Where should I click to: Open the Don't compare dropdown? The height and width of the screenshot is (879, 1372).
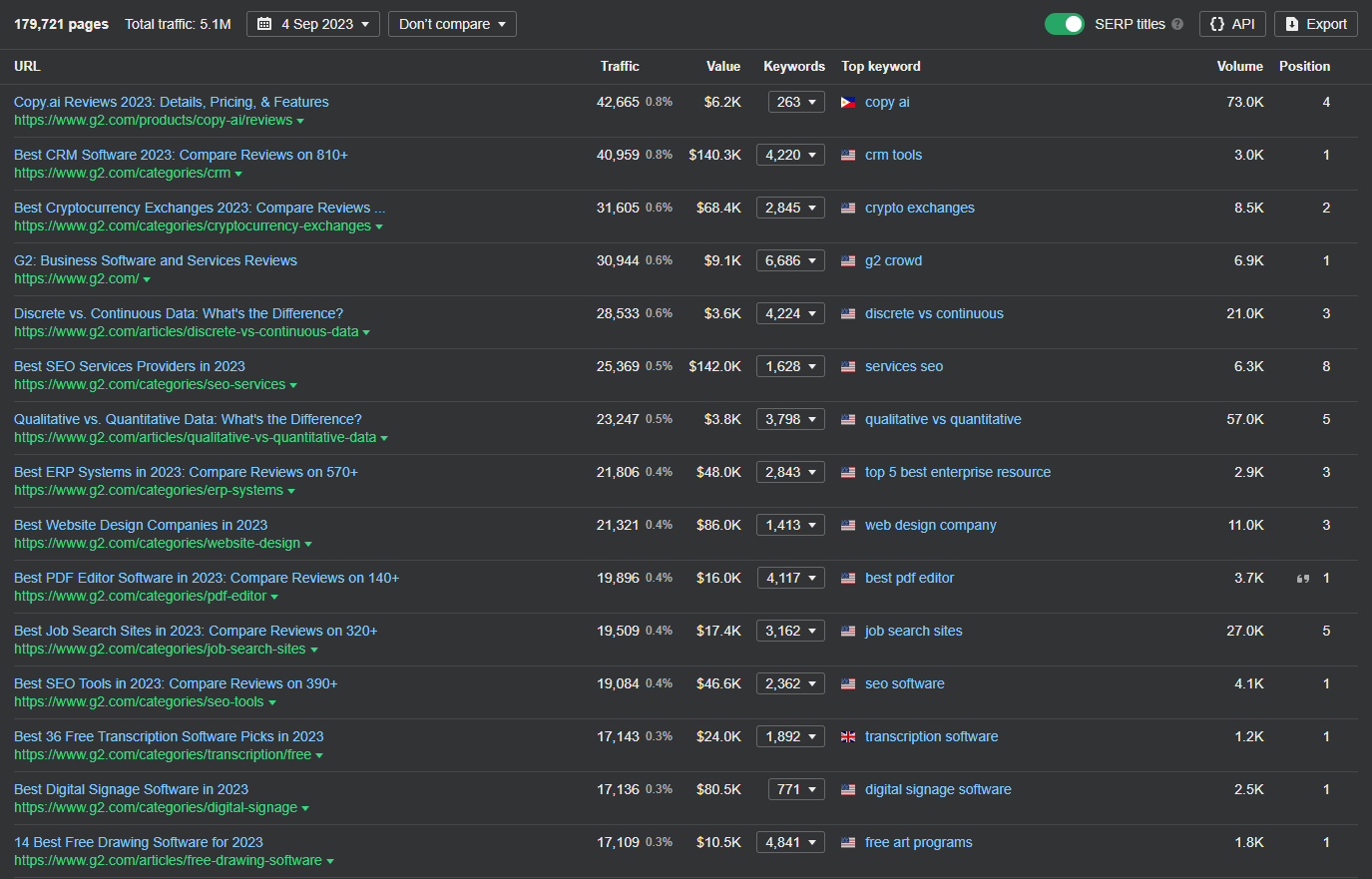pyautogui.click(x=452, y=24)
